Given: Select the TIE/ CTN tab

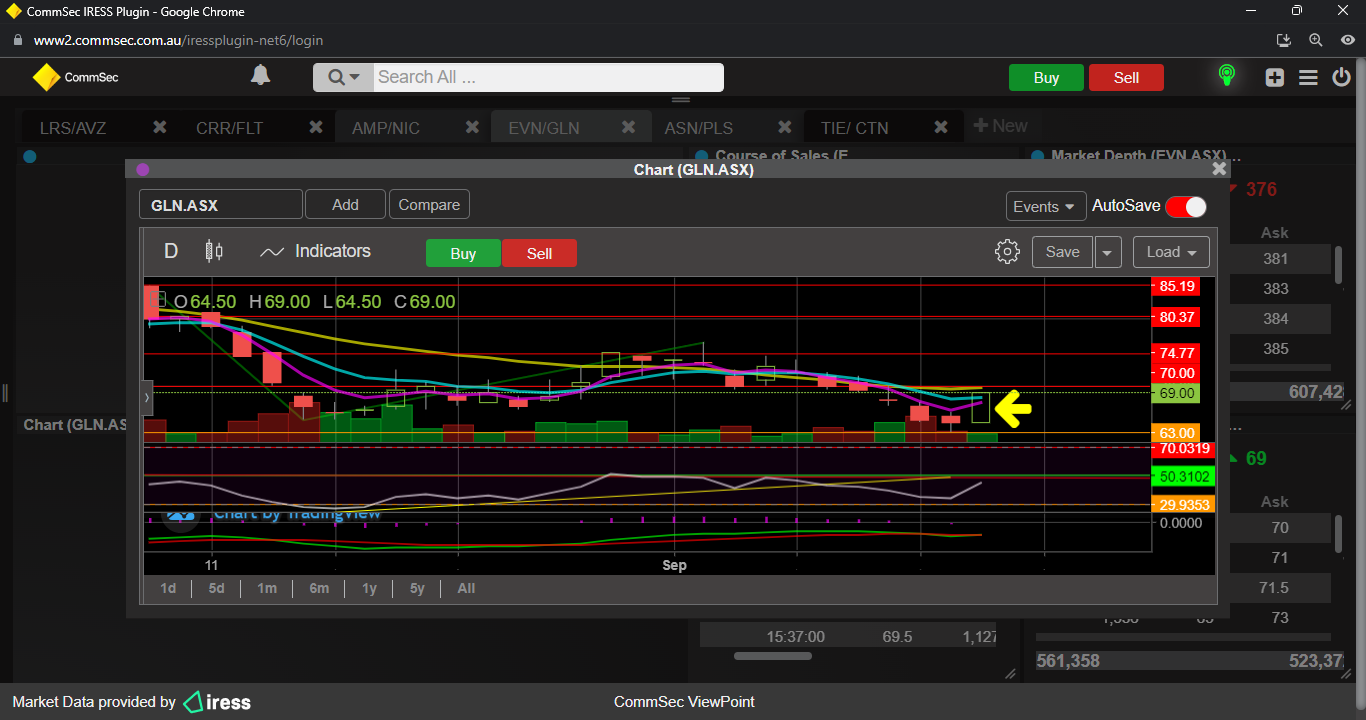Looking at the screenshot, I should [854, 128].
